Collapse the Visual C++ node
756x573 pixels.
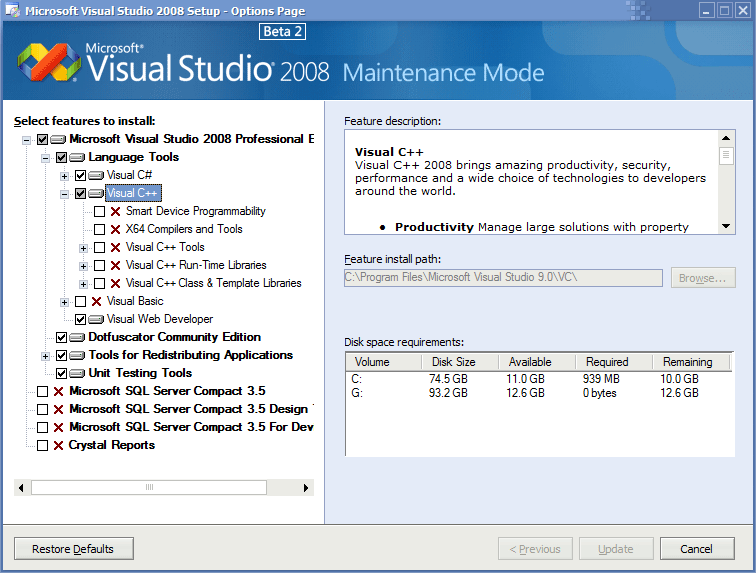tap(64, 194)
